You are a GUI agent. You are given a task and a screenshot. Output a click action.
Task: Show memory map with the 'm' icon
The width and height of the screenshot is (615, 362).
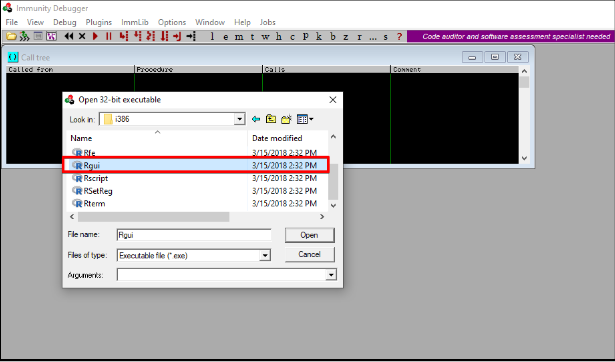(239, 36)
